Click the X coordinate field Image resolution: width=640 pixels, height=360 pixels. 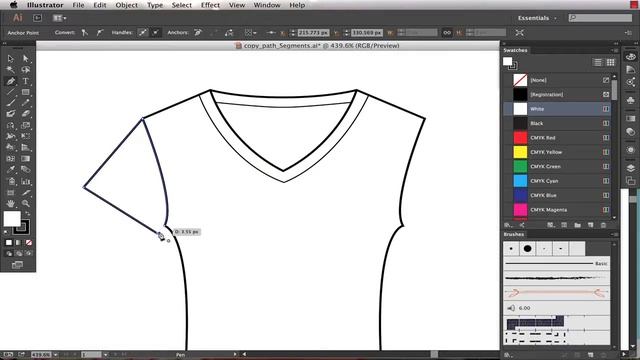point(313,33)
